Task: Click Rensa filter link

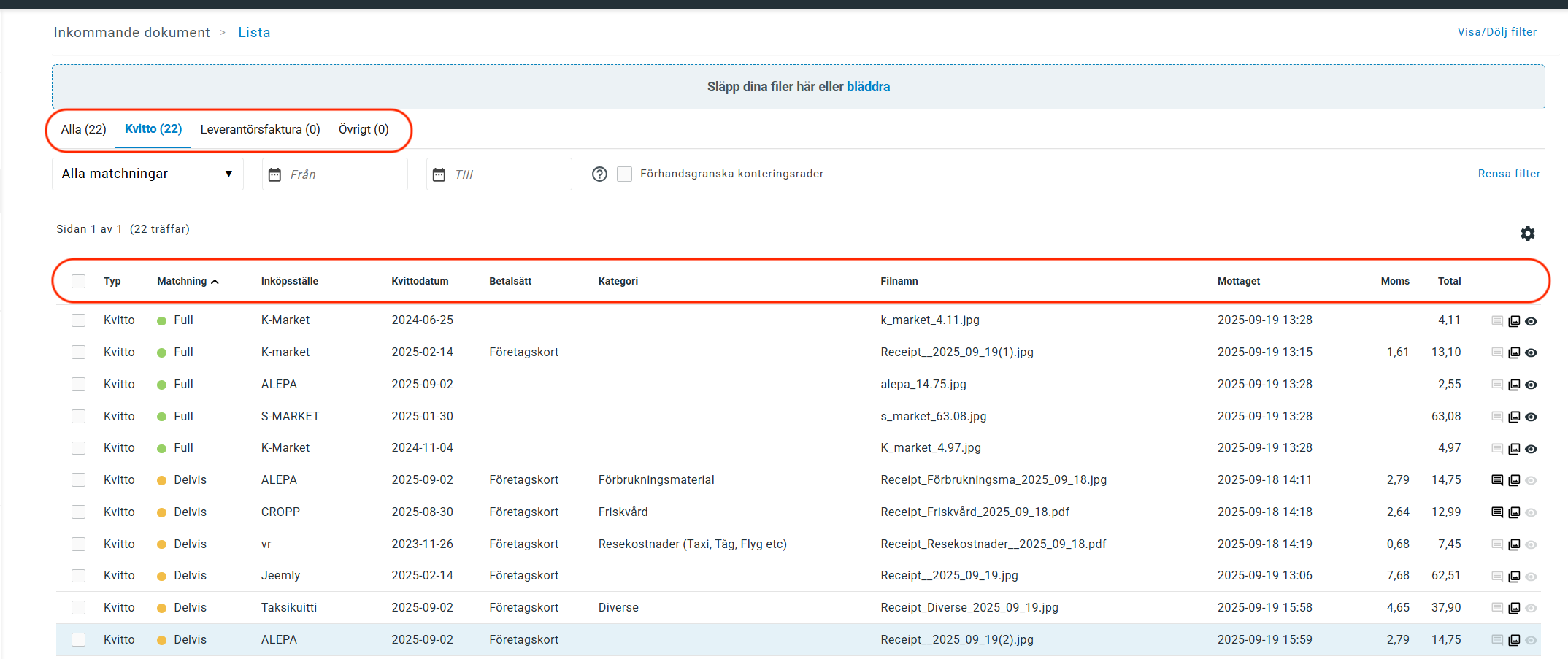Action: tap(1509, 174)
